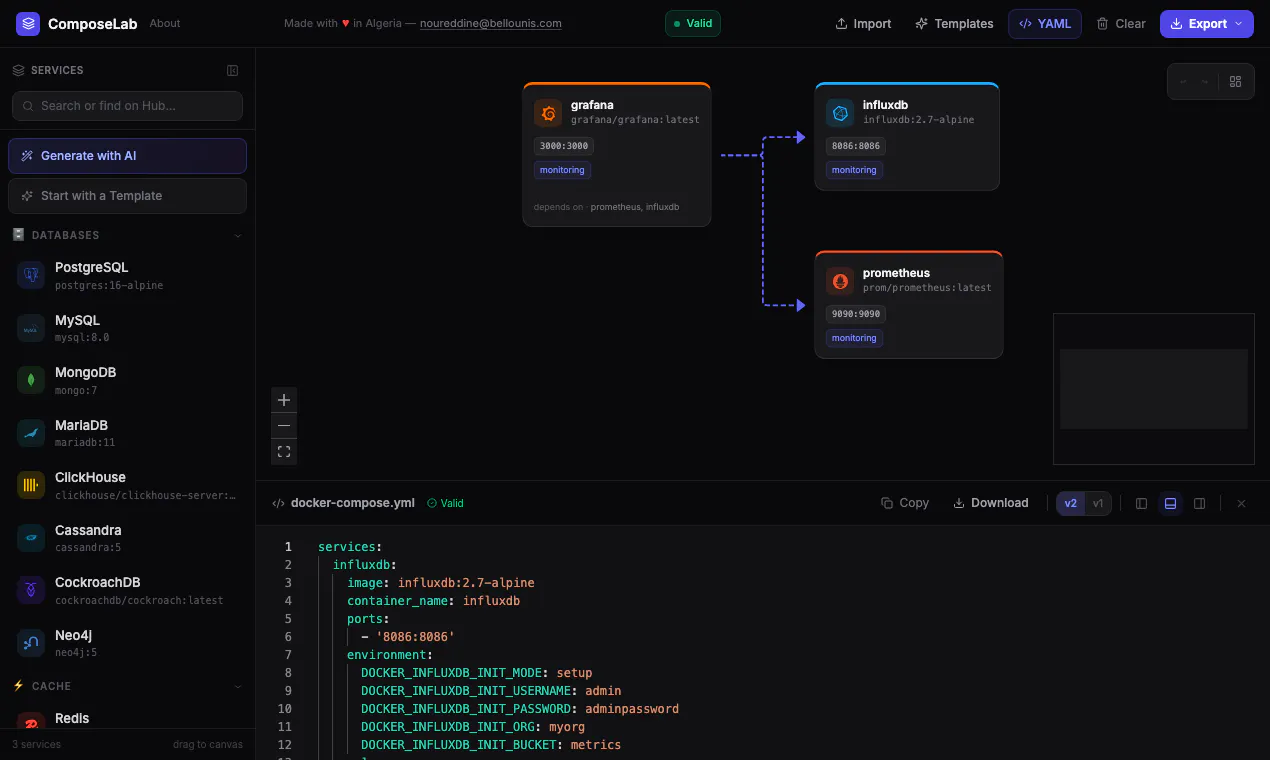Click the redo arrow in canvas toolbar
Viewport: 1270px width, 760px height.
(1204, 82)
